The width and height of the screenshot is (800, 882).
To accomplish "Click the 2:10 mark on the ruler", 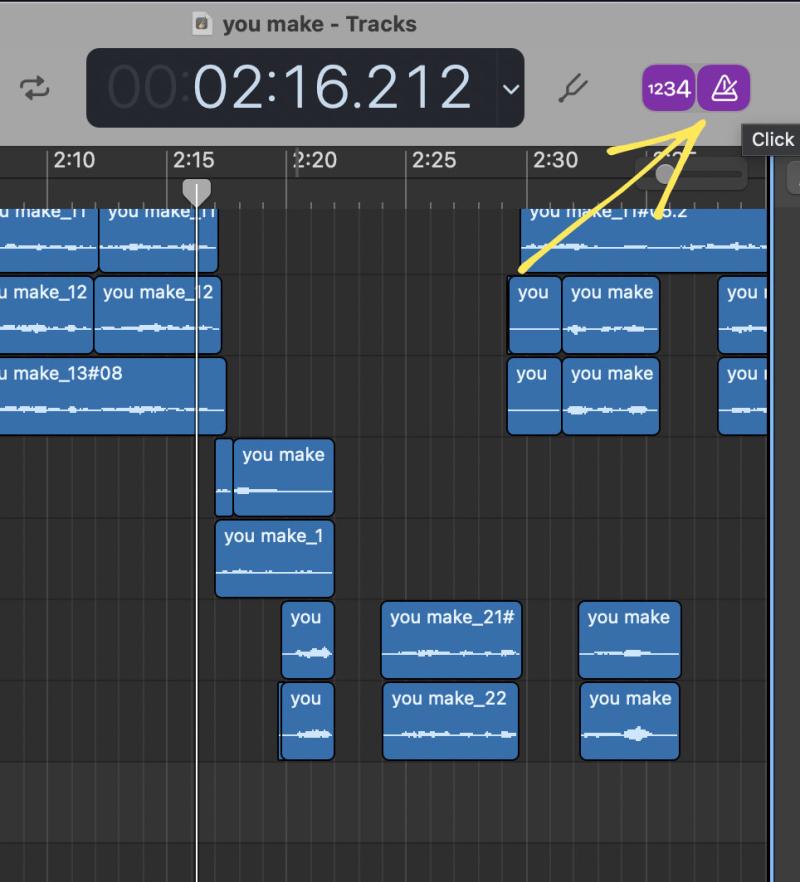I will pos(73,160).
